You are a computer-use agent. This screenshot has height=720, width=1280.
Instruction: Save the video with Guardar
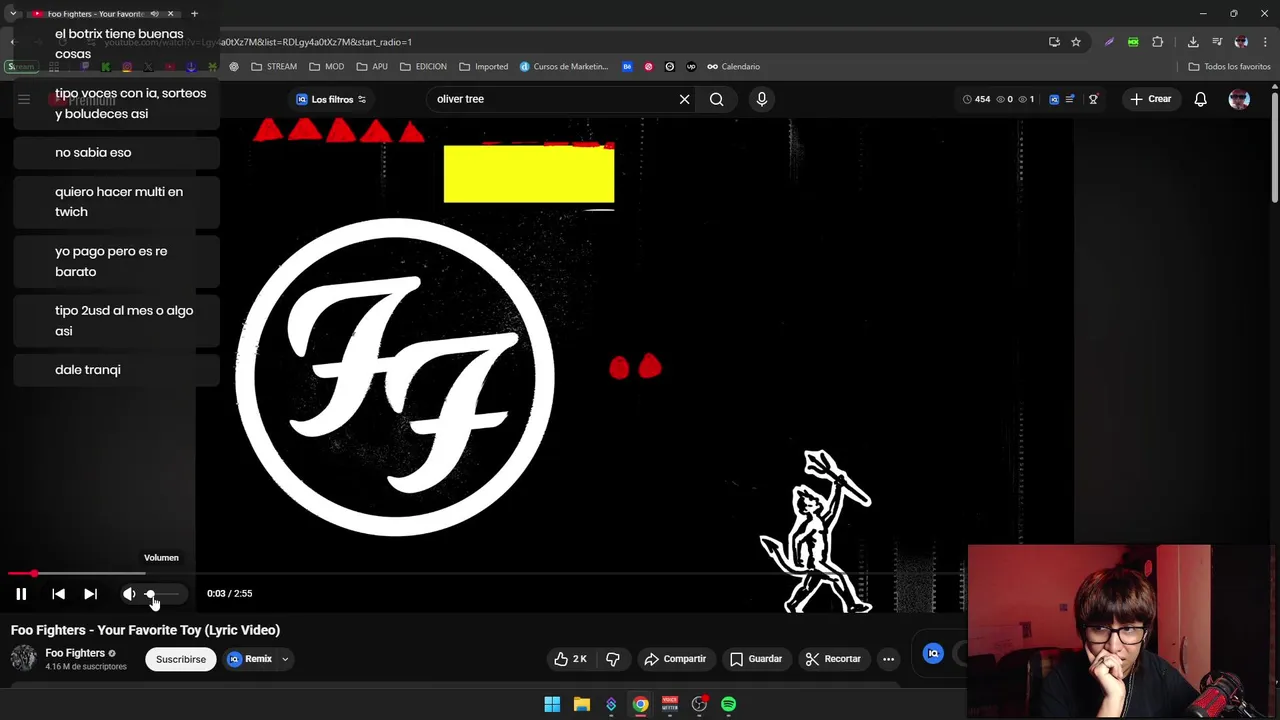pyautogui.click(x=756, y=659)
